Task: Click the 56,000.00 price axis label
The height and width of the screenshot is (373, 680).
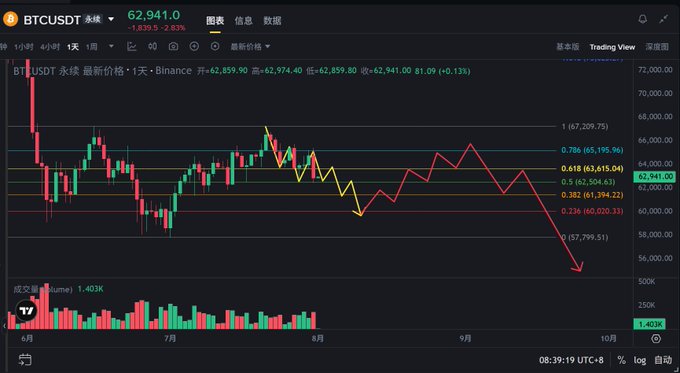Action: click(x=655, y=258)
